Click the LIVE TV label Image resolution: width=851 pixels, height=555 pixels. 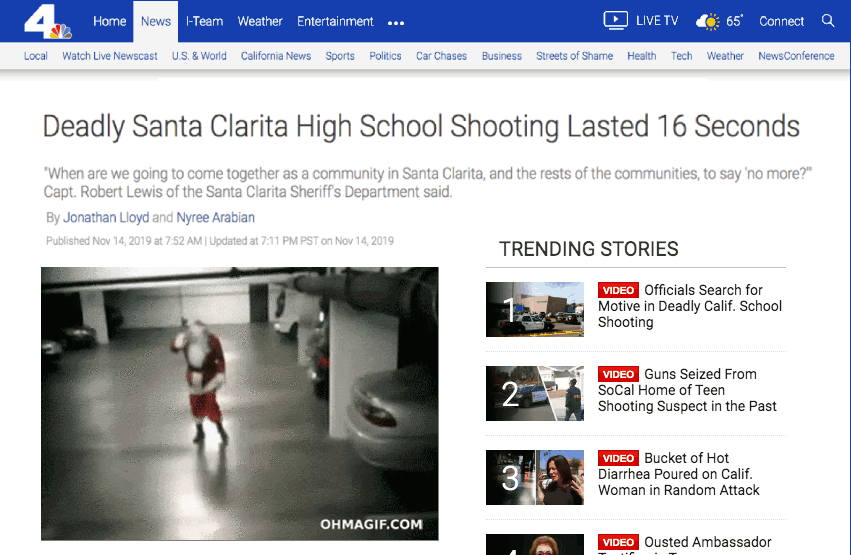point(657,21)
